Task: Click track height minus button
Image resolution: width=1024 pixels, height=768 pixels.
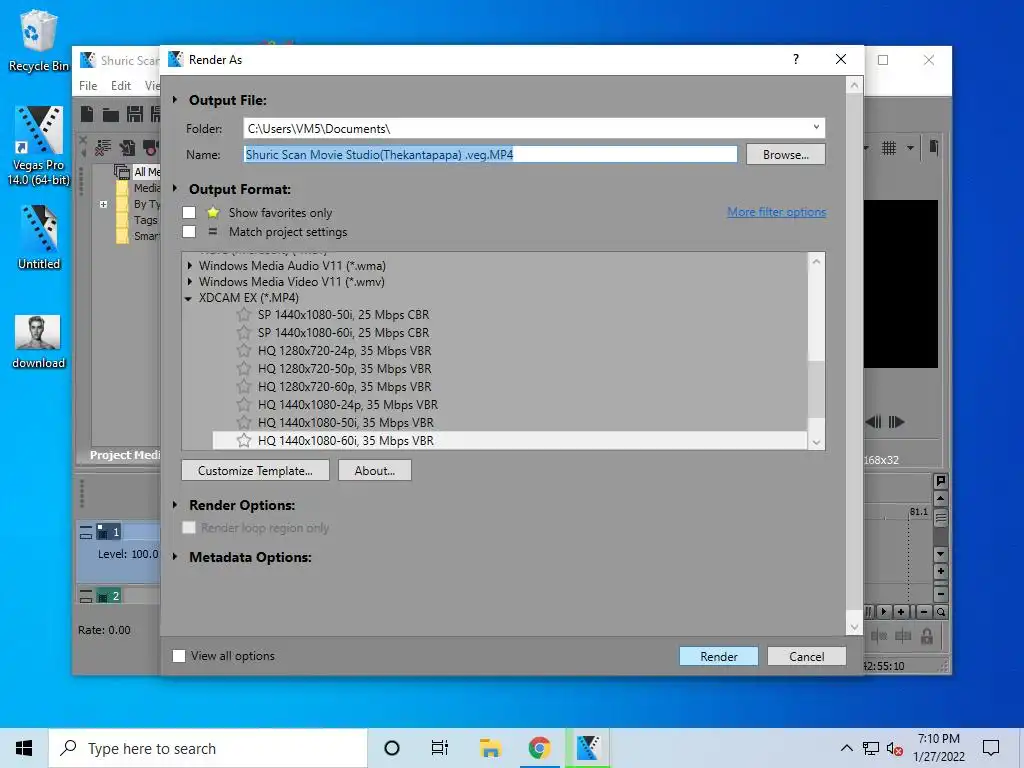Action: tap(940, 594)
